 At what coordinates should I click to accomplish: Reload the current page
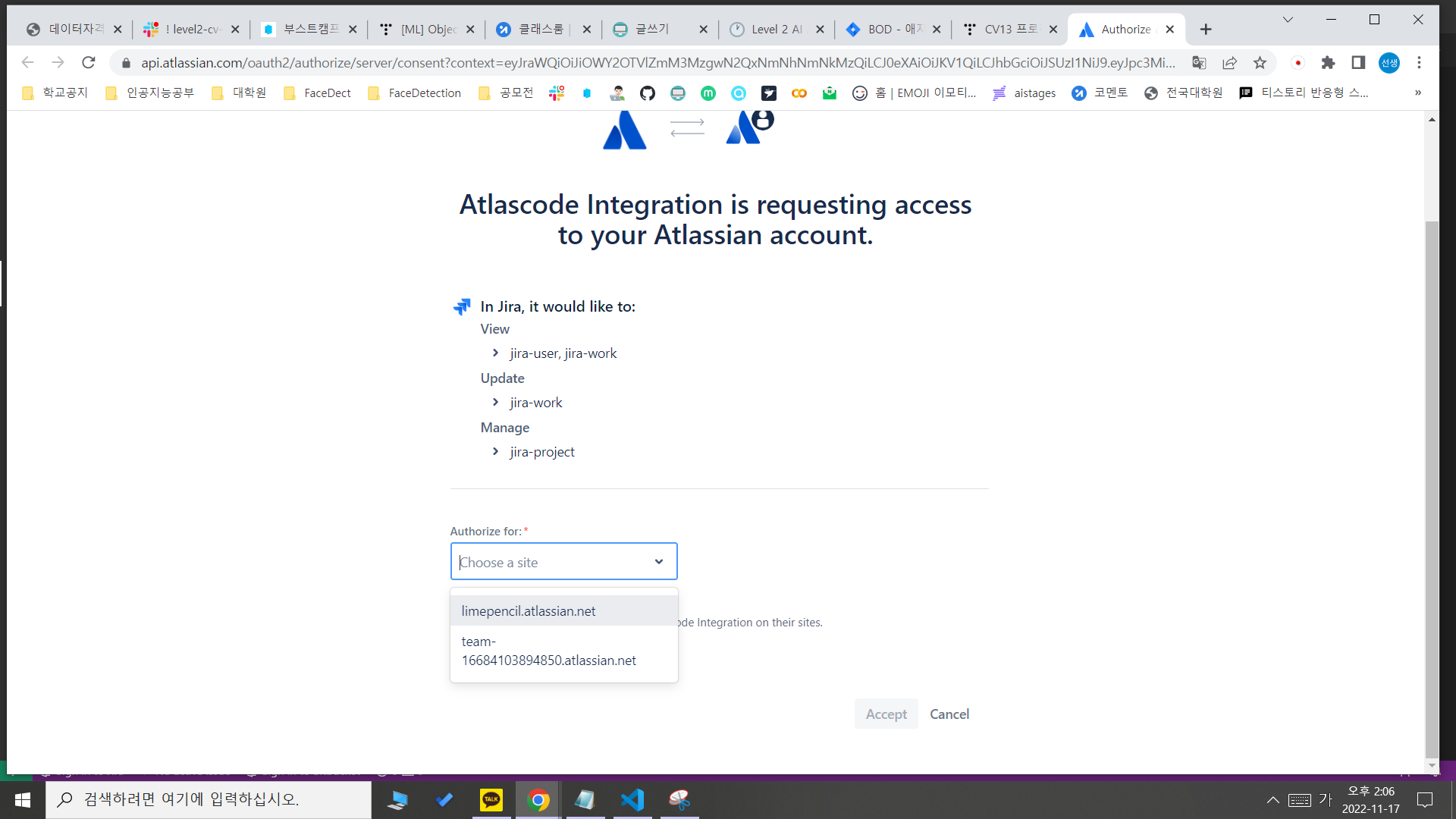coord(89,63)
